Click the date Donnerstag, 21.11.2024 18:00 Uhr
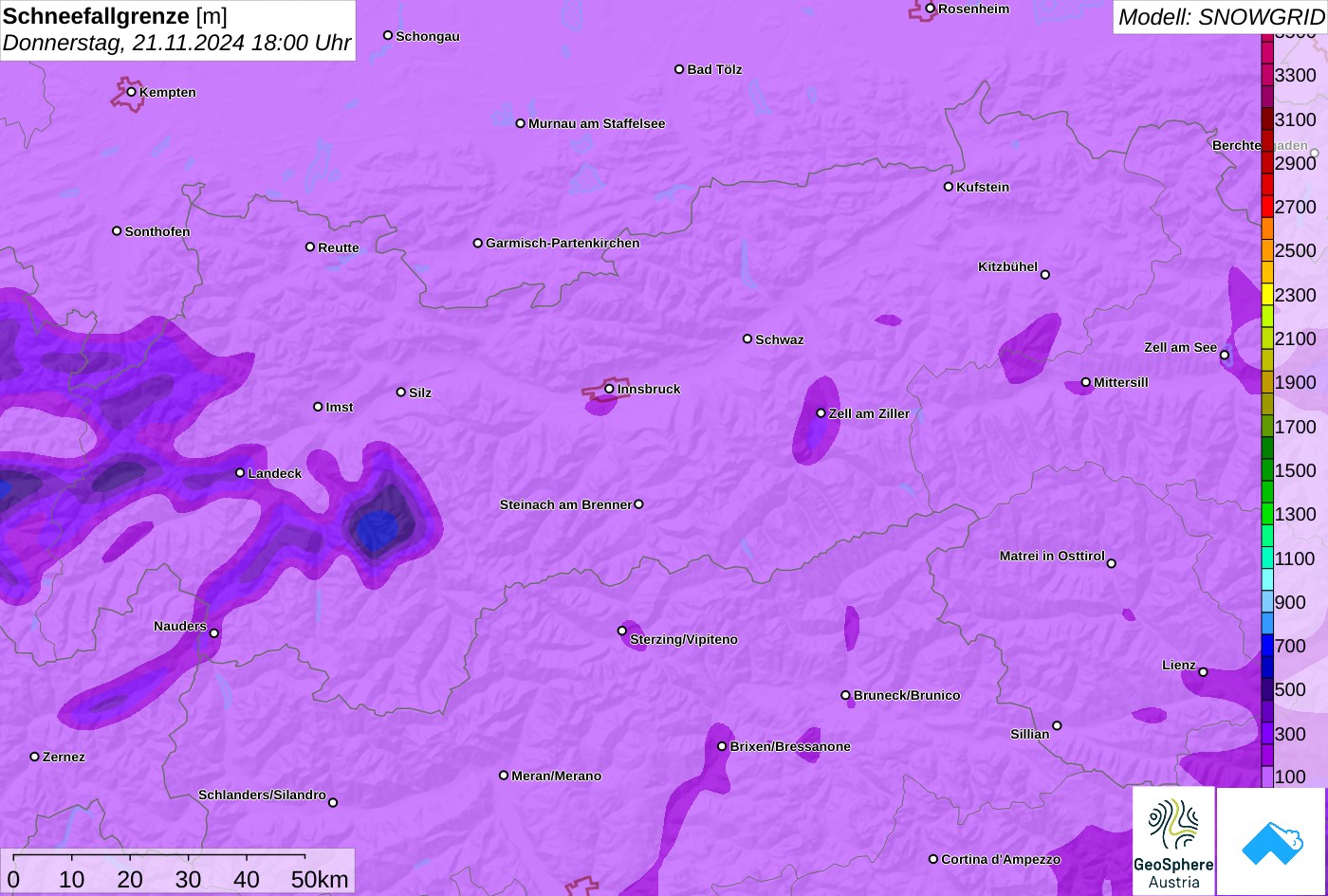 176,44
